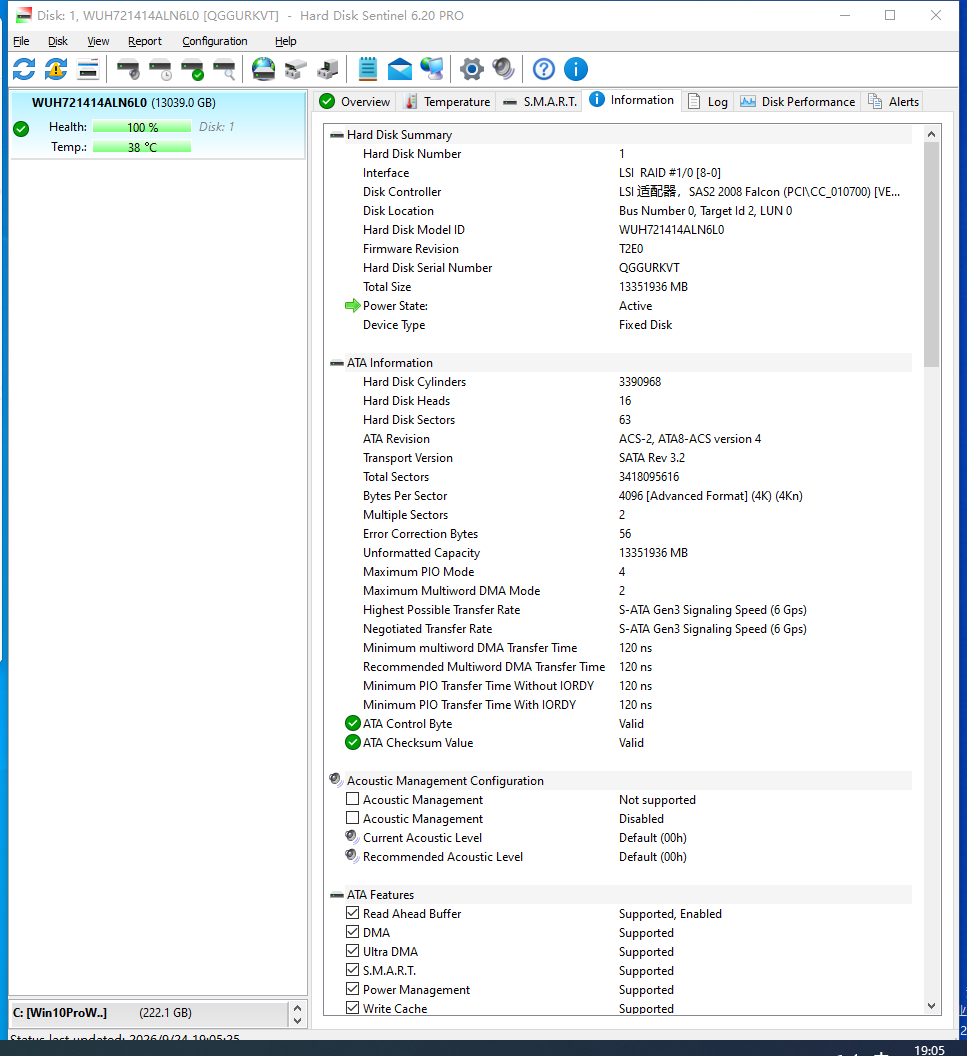The width and height of the screenshot is (967, 1056).
Task: Open the Disk menu
Action: [x=58, y=41]
